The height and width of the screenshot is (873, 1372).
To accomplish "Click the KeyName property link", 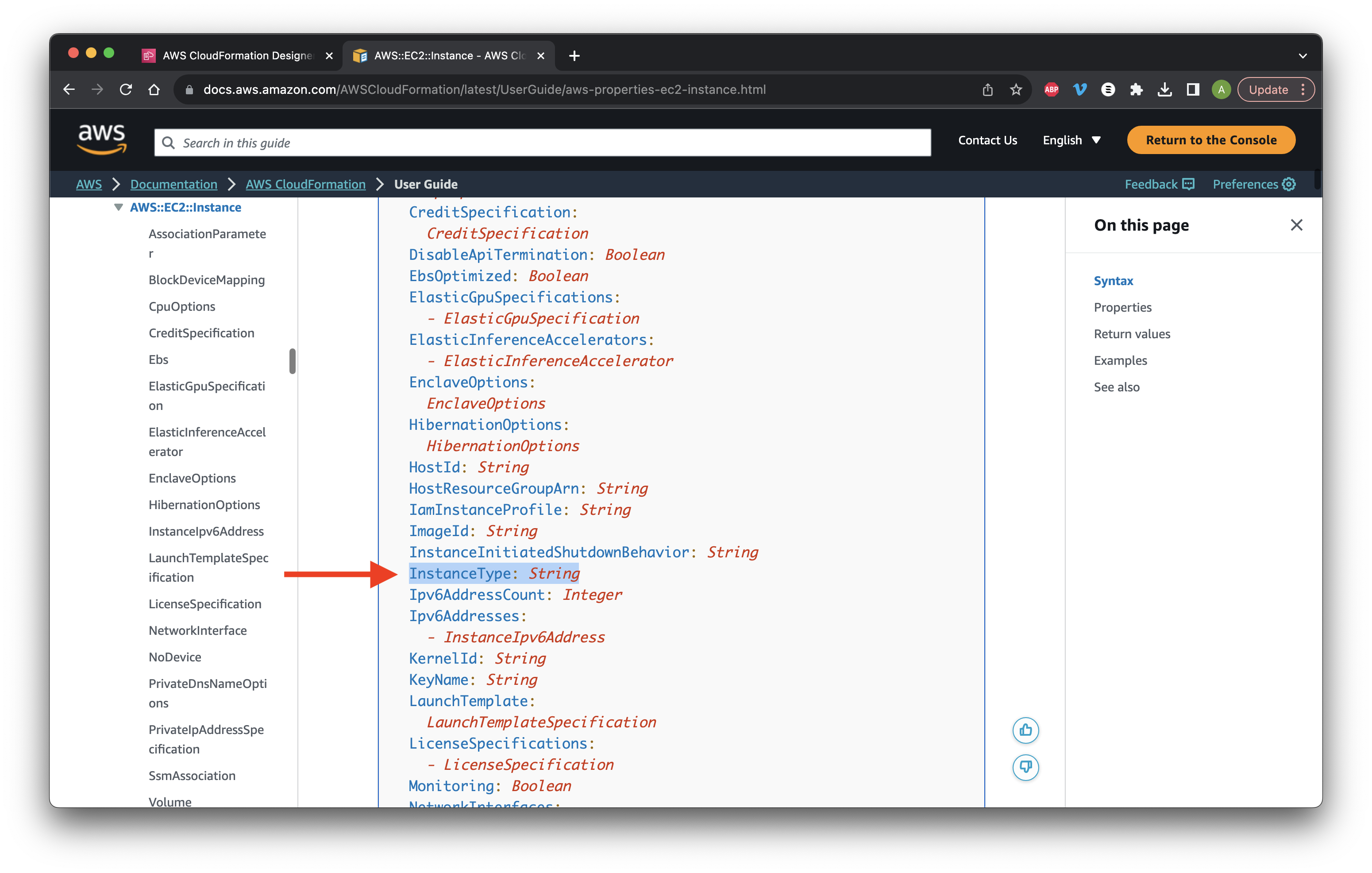I will click(x=438, y=680).
